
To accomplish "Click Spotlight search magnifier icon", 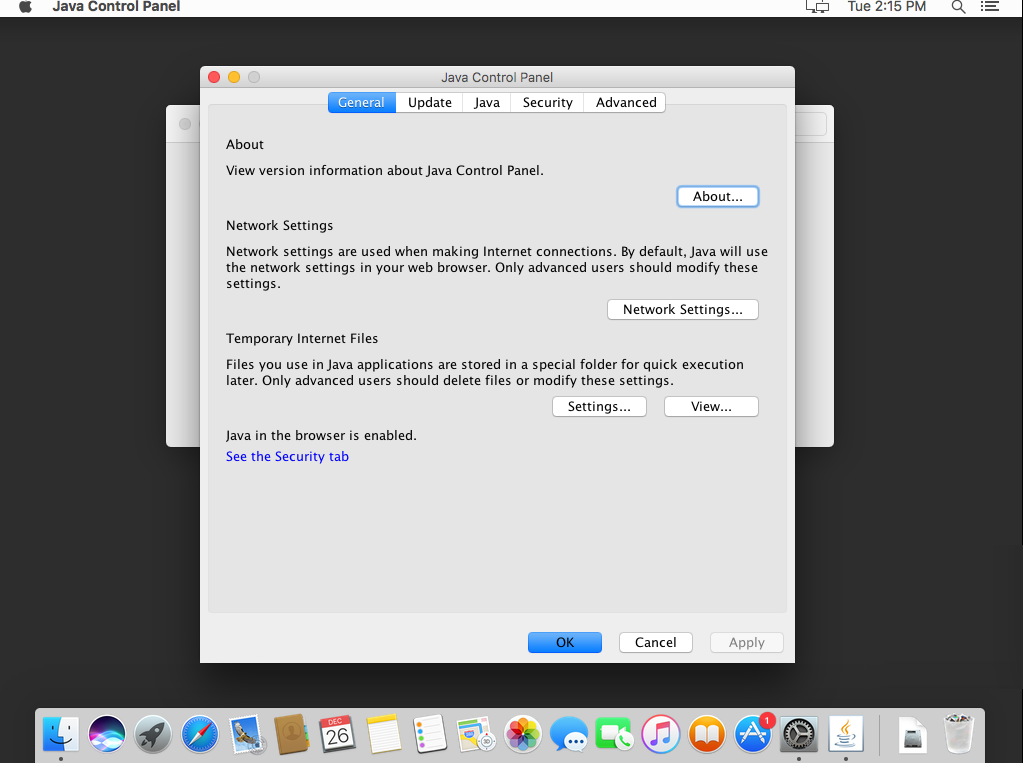I will 958,7.
